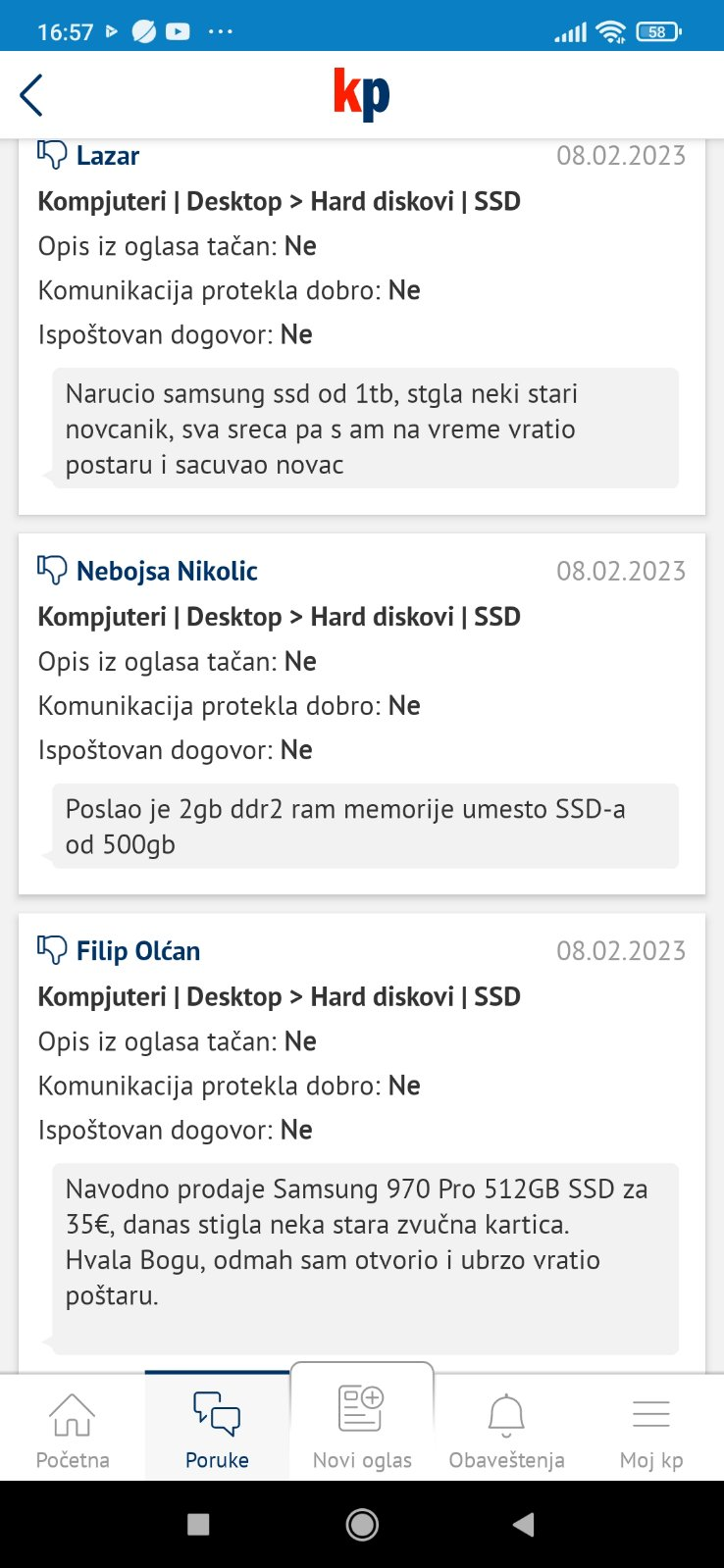
Task: Tap thumbs-down icon beside Filip Olćan
Action: coord(51,949)
